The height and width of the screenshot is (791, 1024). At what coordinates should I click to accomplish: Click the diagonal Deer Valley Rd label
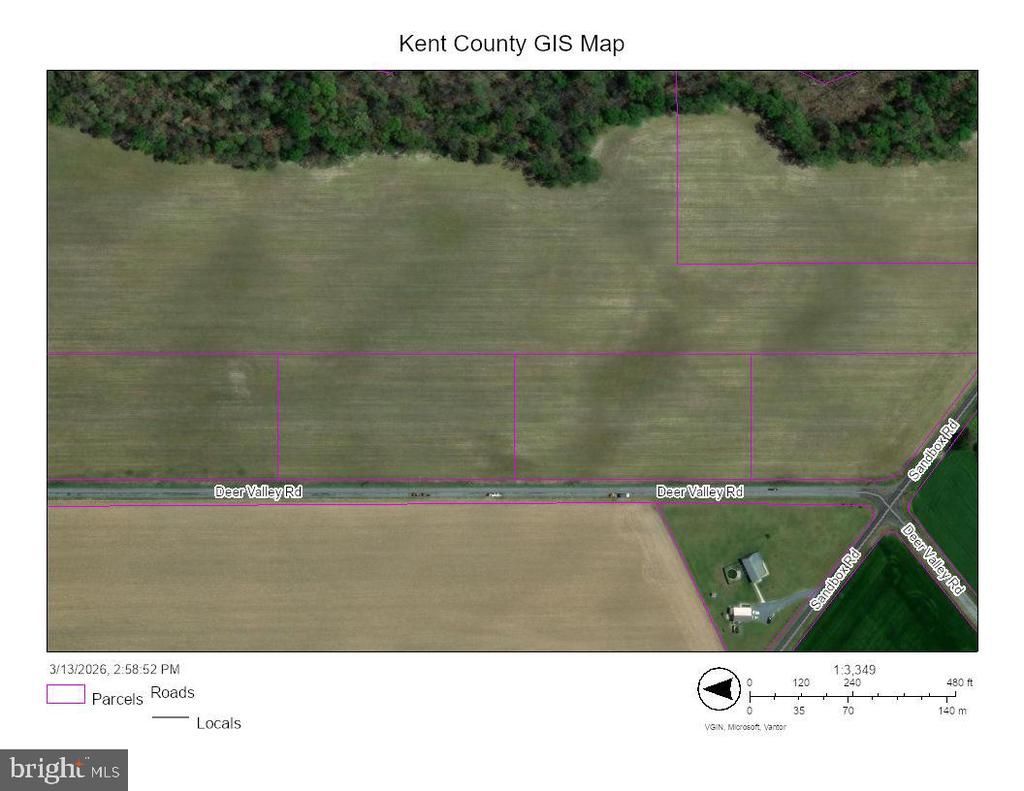point(933,558)
